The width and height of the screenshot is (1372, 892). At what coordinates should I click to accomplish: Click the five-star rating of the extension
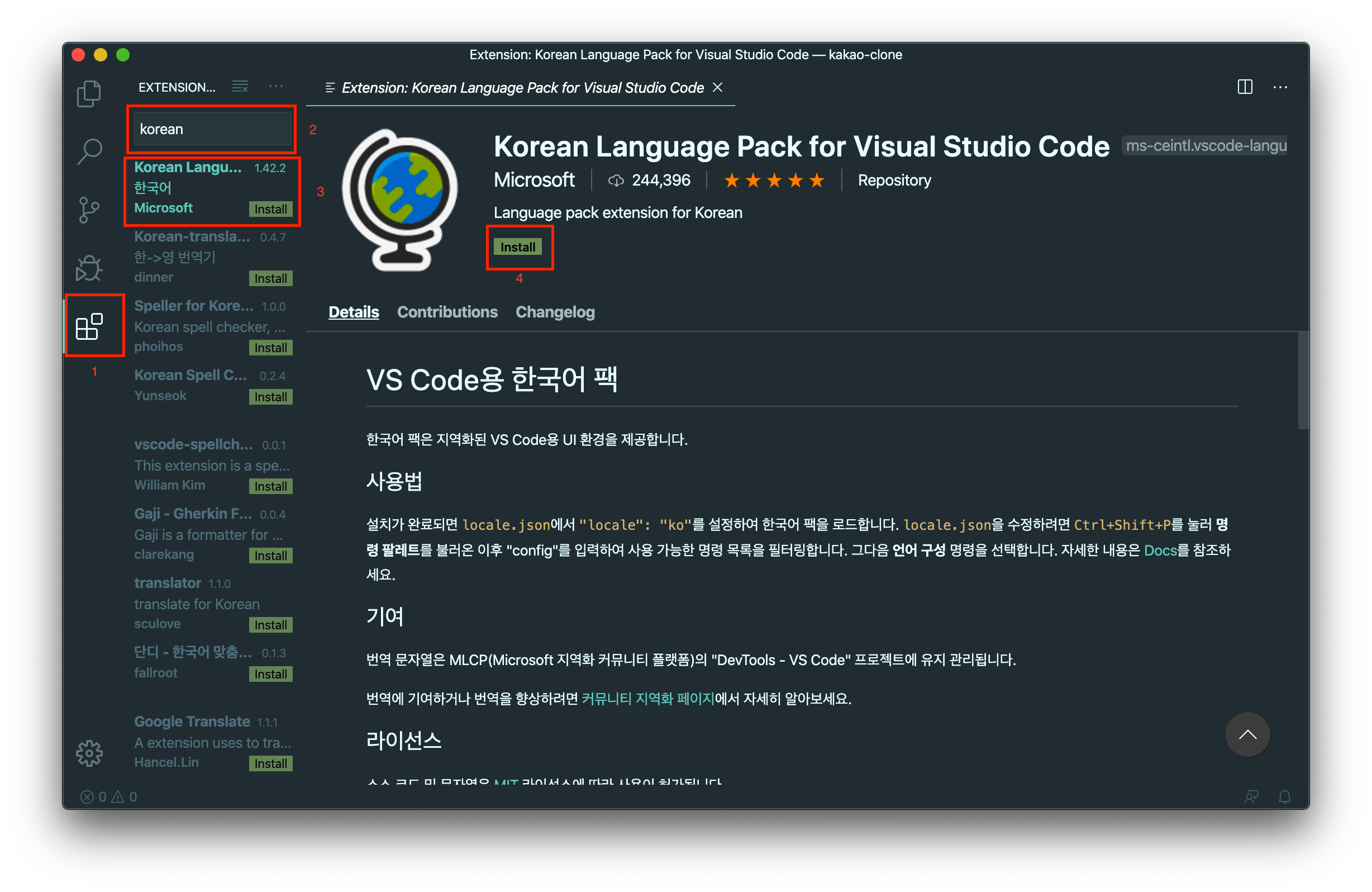(x=774, y=181)
